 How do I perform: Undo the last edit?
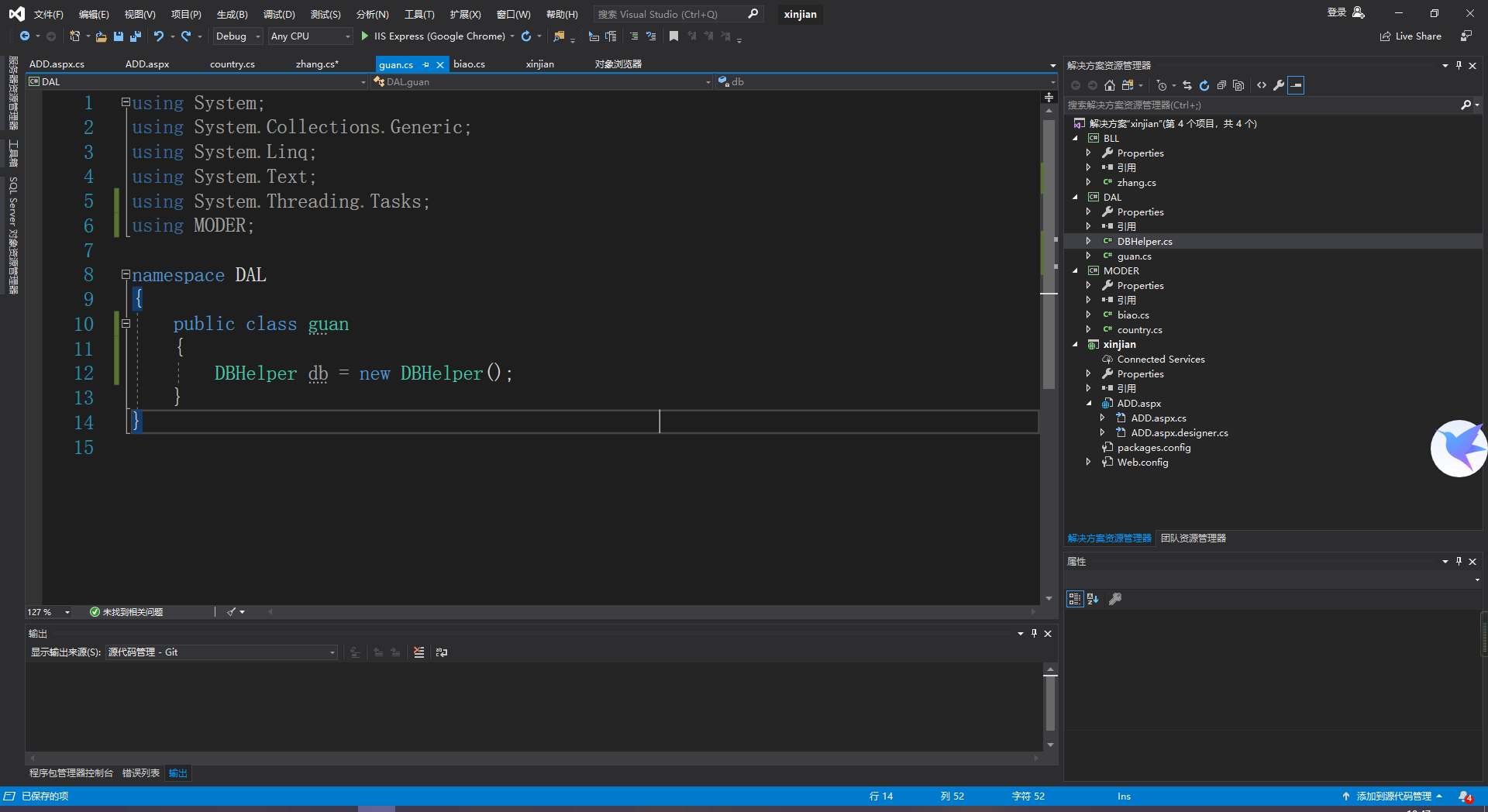tap(159, 36)
